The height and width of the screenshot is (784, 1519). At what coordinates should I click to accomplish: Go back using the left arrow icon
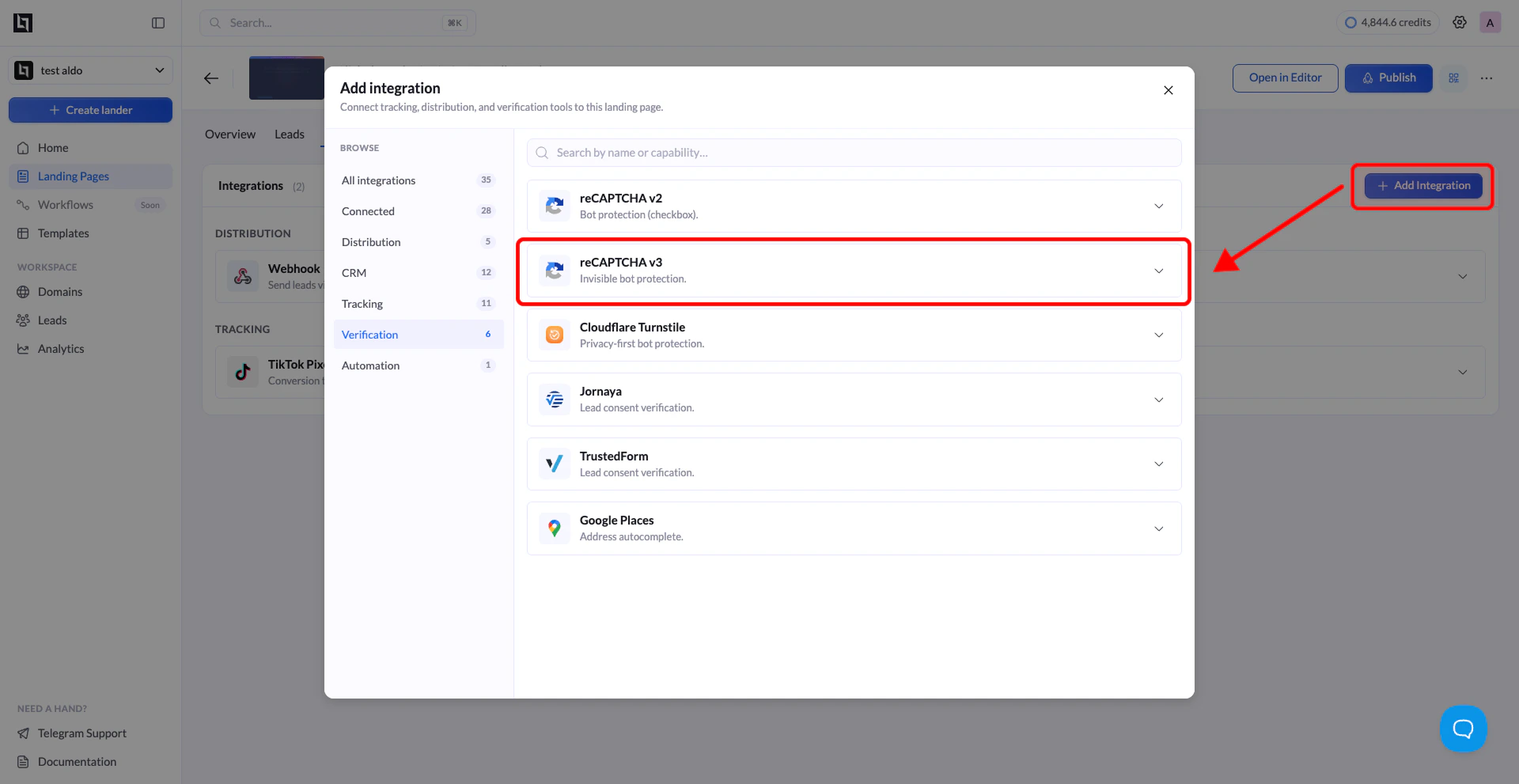[x=211, y=78]
